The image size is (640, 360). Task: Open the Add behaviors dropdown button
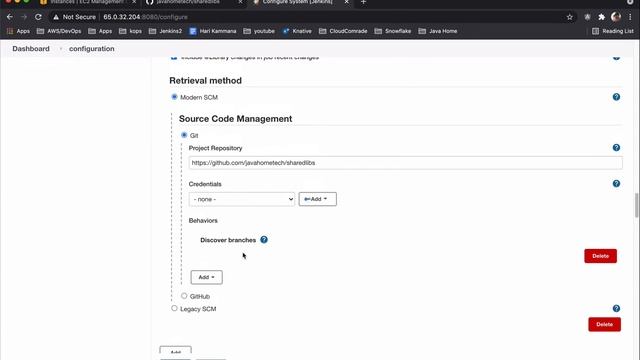click(x=207, y=277)
